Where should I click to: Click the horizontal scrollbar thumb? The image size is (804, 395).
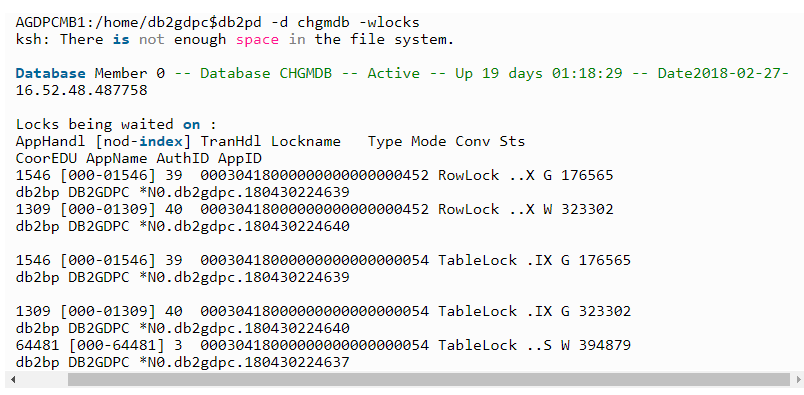click(x=429, y=380)
